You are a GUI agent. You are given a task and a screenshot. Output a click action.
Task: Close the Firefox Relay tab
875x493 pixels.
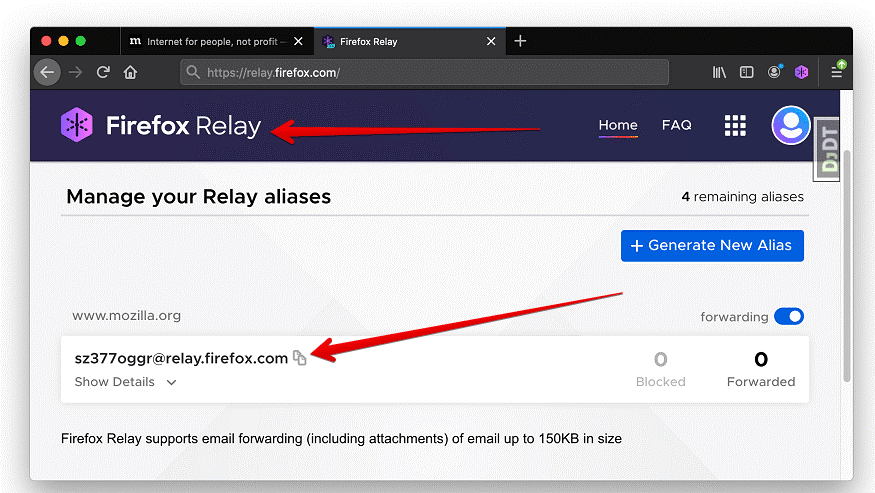tap(491, 41)
